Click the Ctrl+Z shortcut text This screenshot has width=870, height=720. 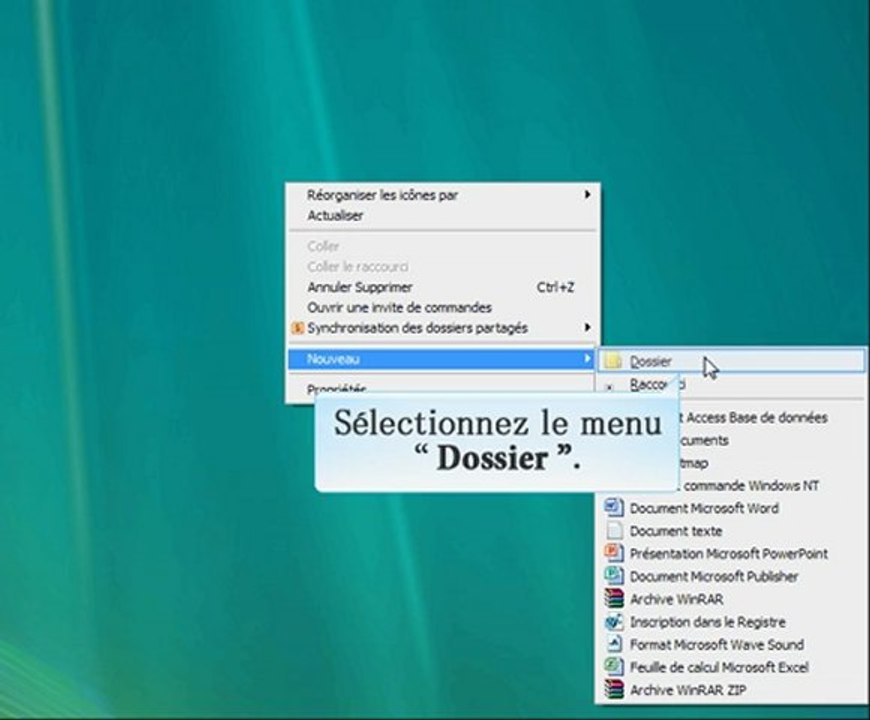[555, 287]
